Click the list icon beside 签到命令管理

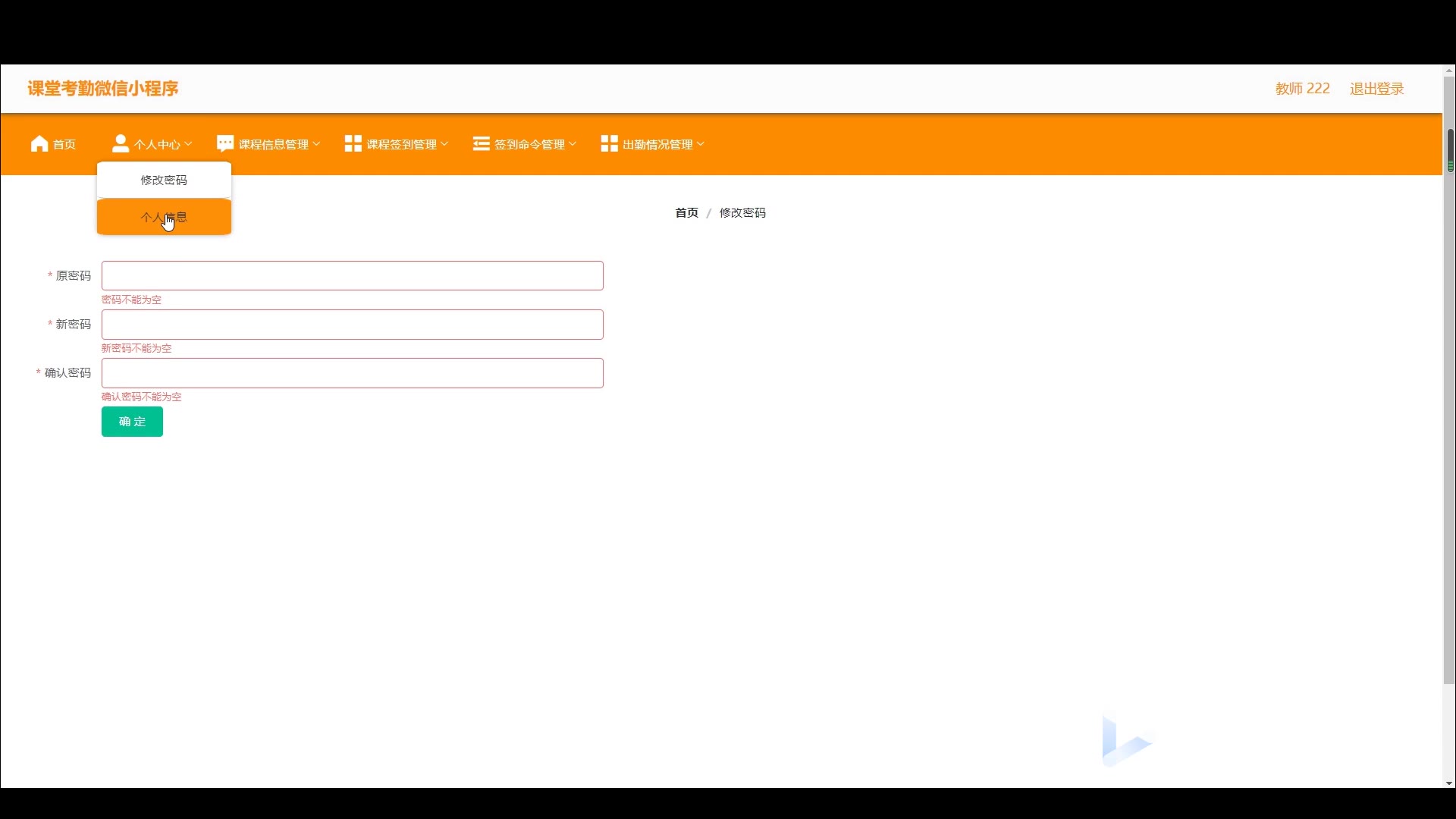pos(481,144)
